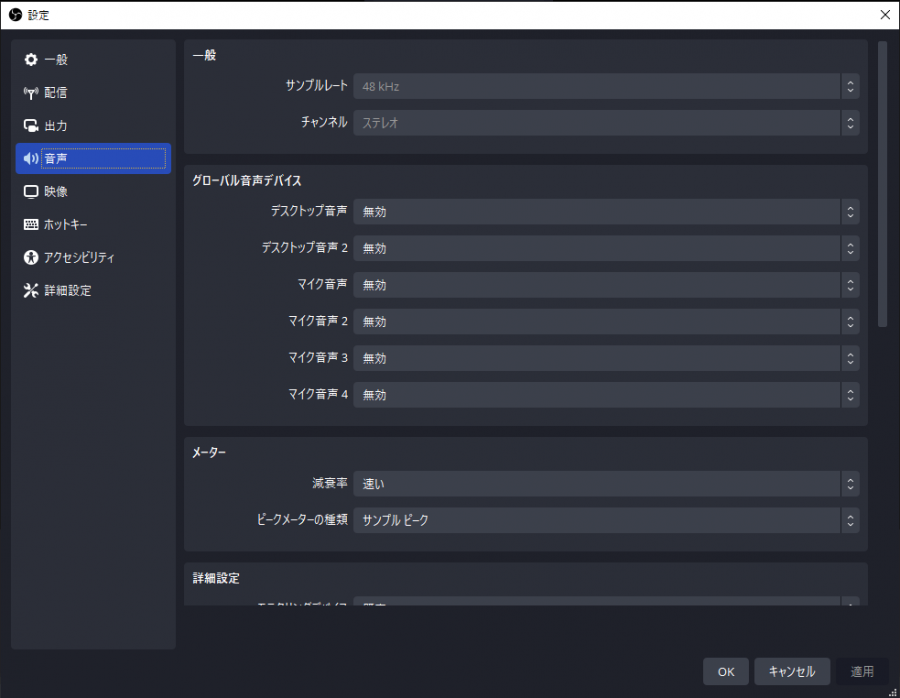
Task: Open the 一般 (General) settings icon
Action: pyautogui.click(x=31, y=60)
